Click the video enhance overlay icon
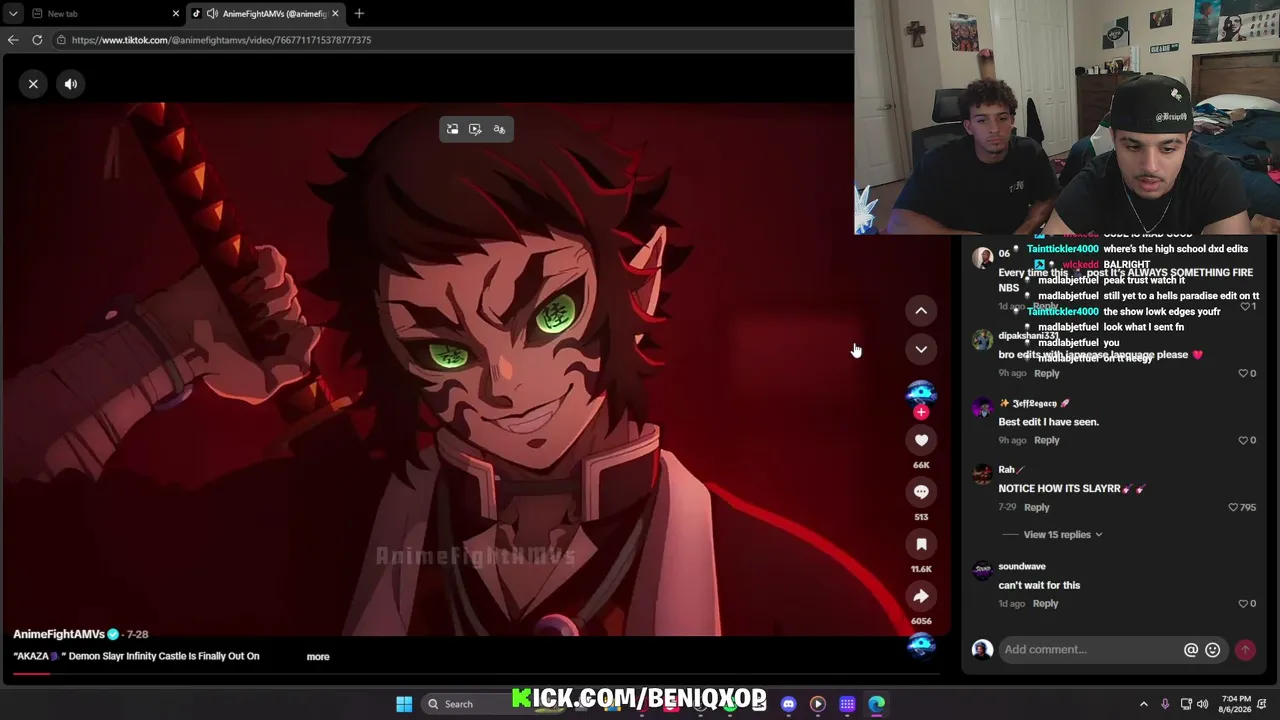Viewport: 1280px width, 720px height. tap(475, 129)
